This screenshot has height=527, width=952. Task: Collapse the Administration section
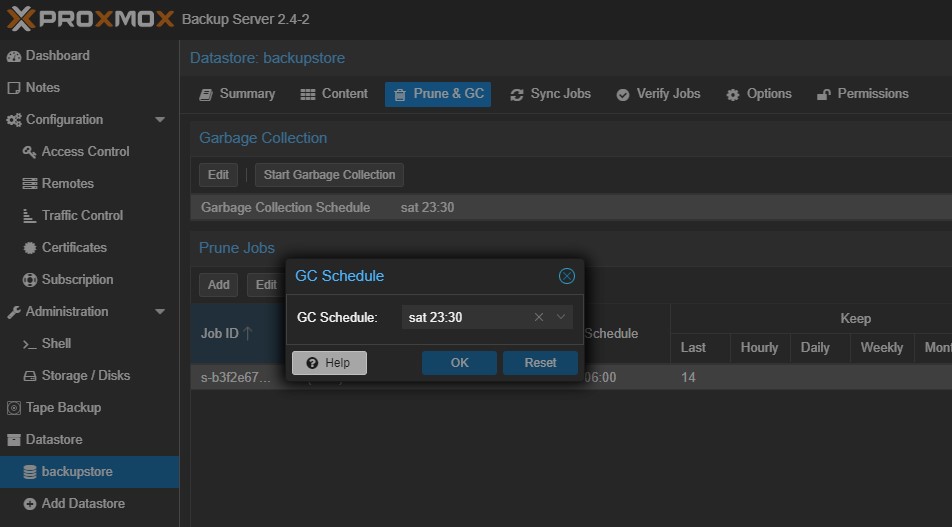[x=160, y=312]
